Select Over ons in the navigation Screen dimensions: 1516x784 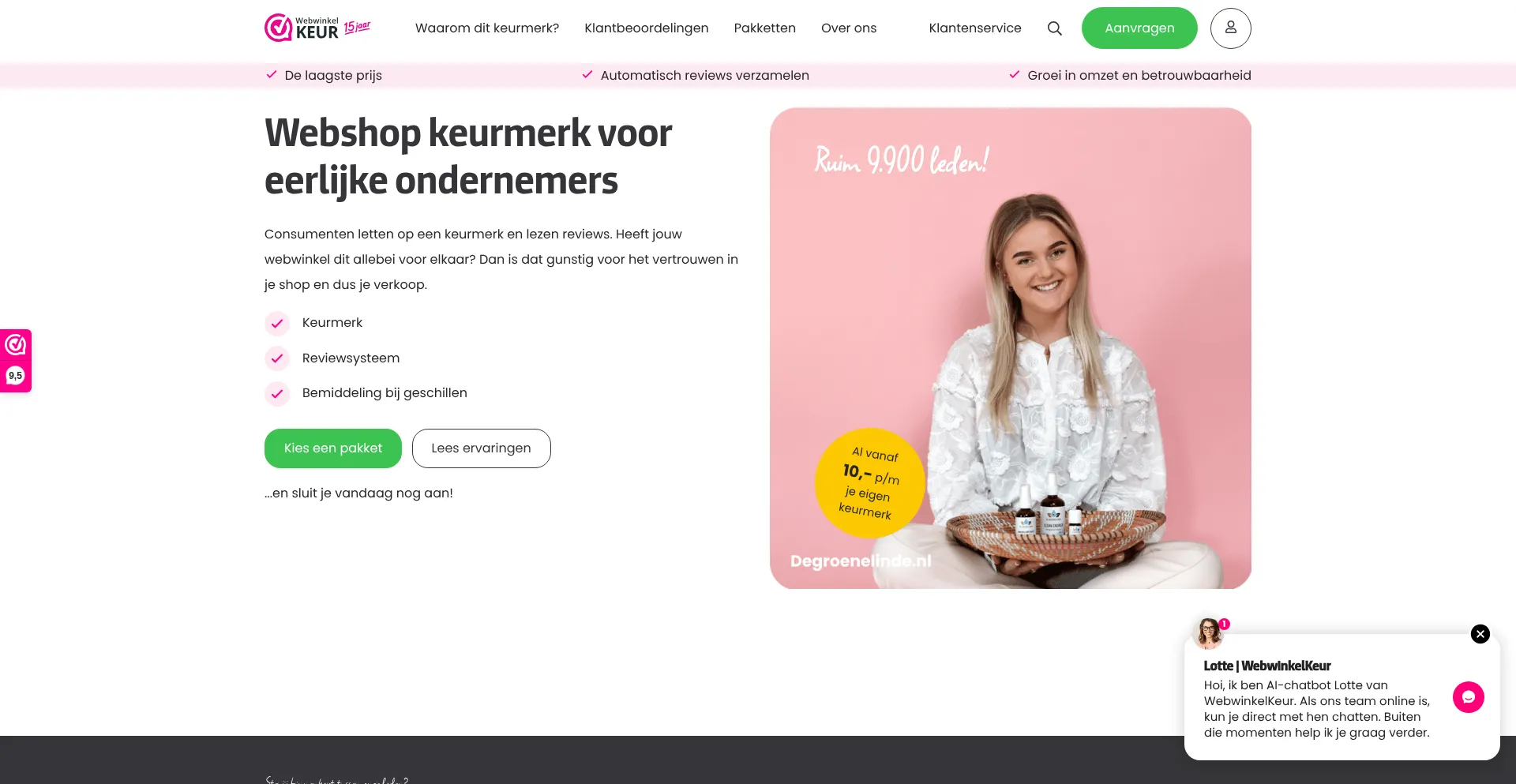[x=849, y=28]
